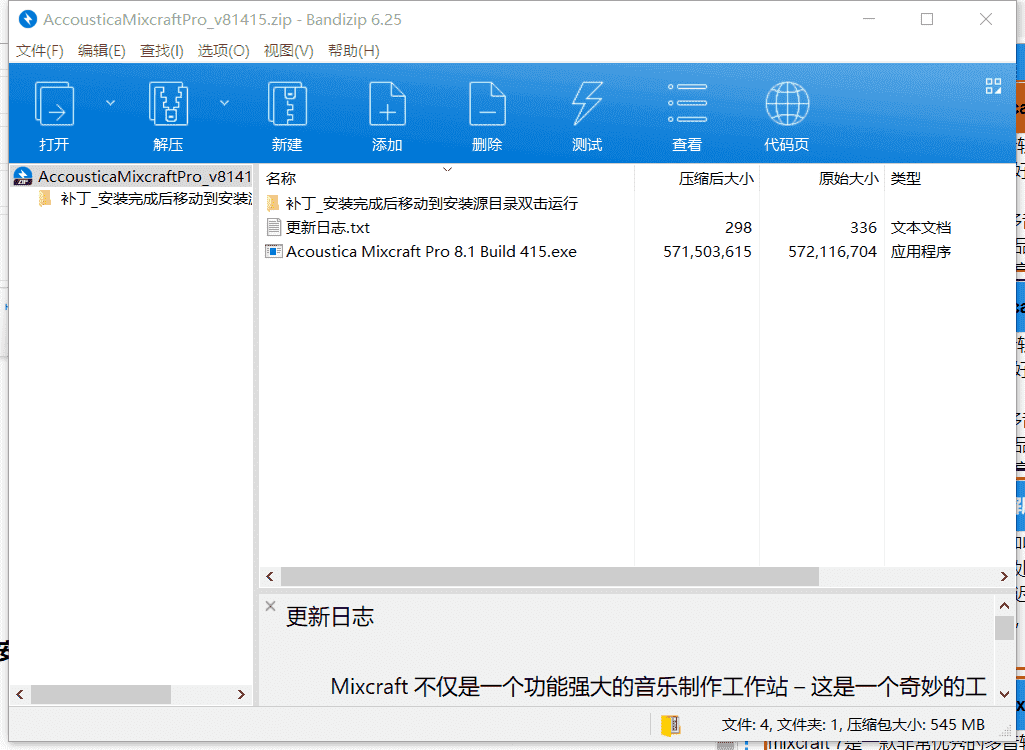Click left tree horizontal scrollbar thumb
The image size is (1025, 750).
pyautogui.click(x=101, y=694)
